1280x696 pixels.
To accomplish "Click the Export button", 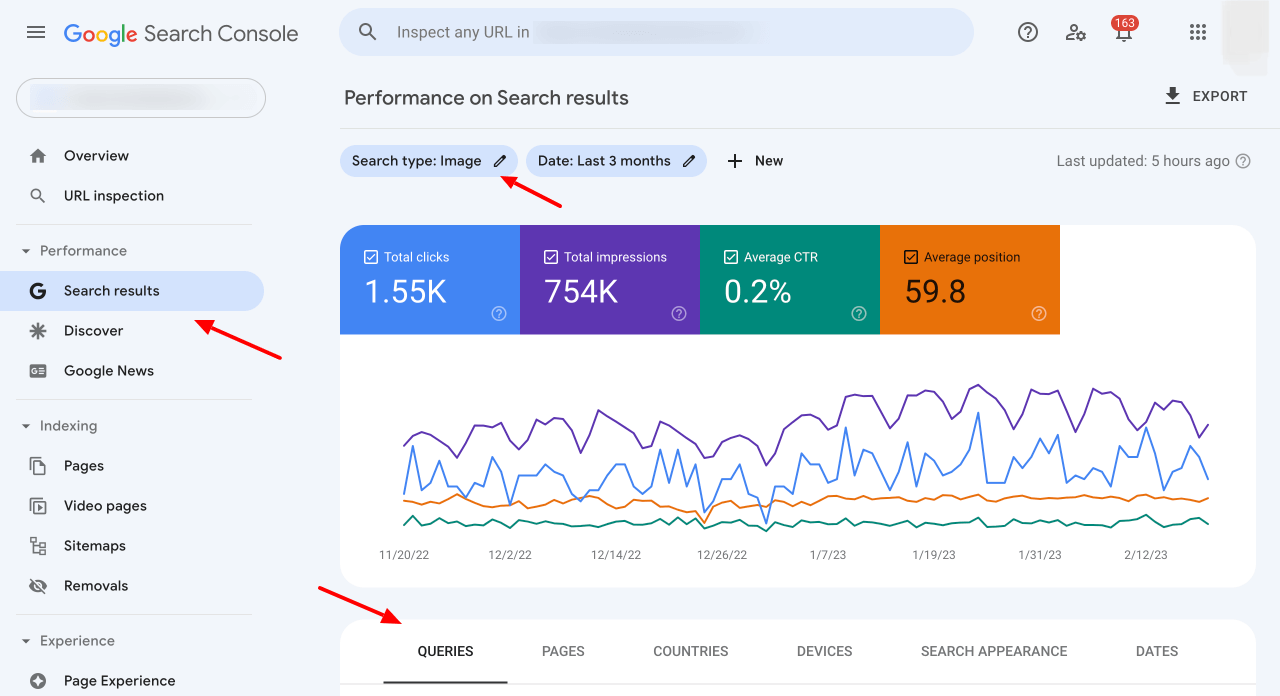I will [x=1206, y=96].
